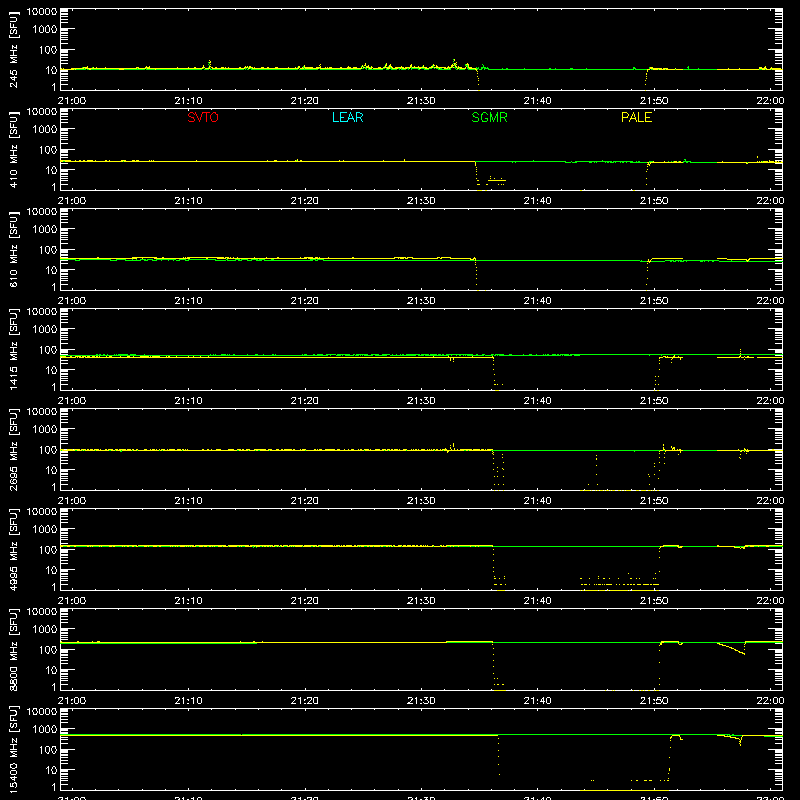Viewport: 800px width, 800px height.
Task: Click the 100 y-axis value on 8800 MHz plot
Action: point(48,650)
